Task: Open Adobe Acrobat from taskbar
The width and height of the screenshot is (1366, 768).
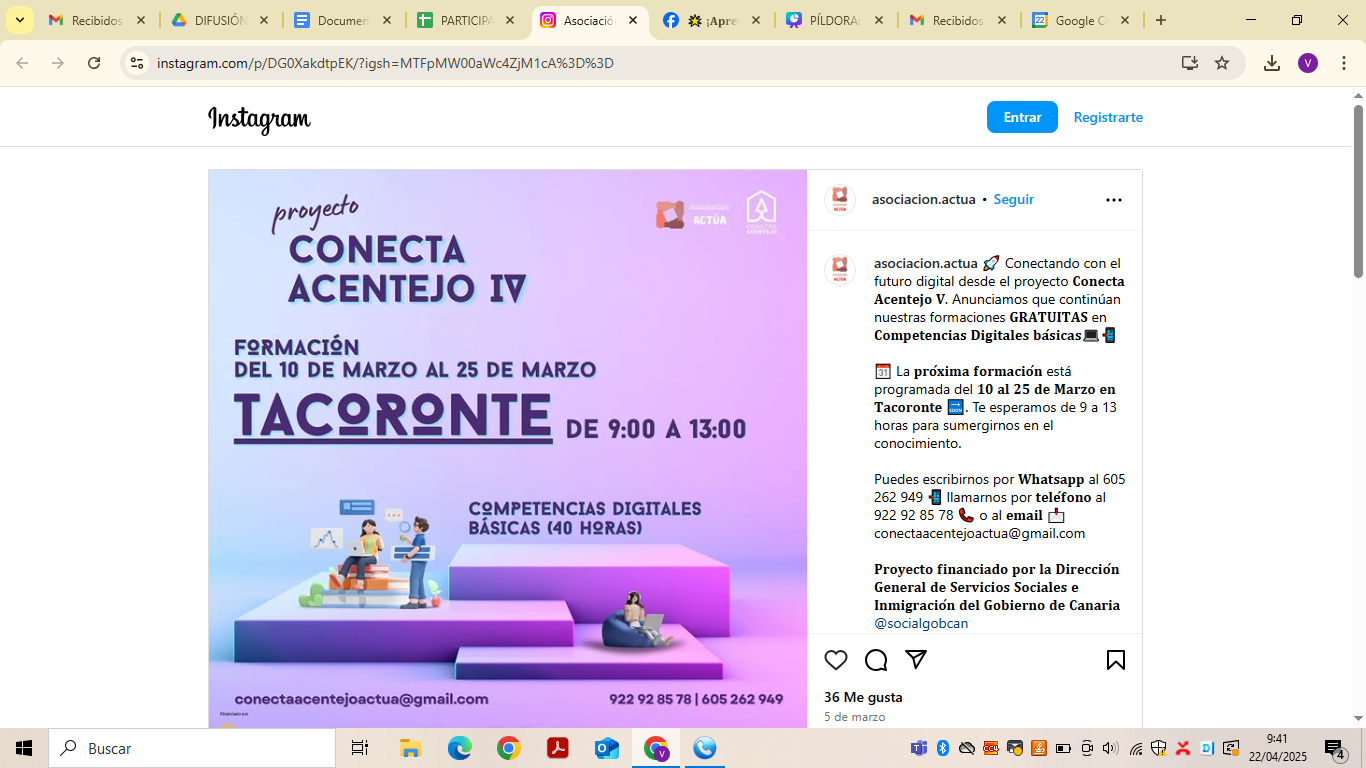Action: [557, 748]
